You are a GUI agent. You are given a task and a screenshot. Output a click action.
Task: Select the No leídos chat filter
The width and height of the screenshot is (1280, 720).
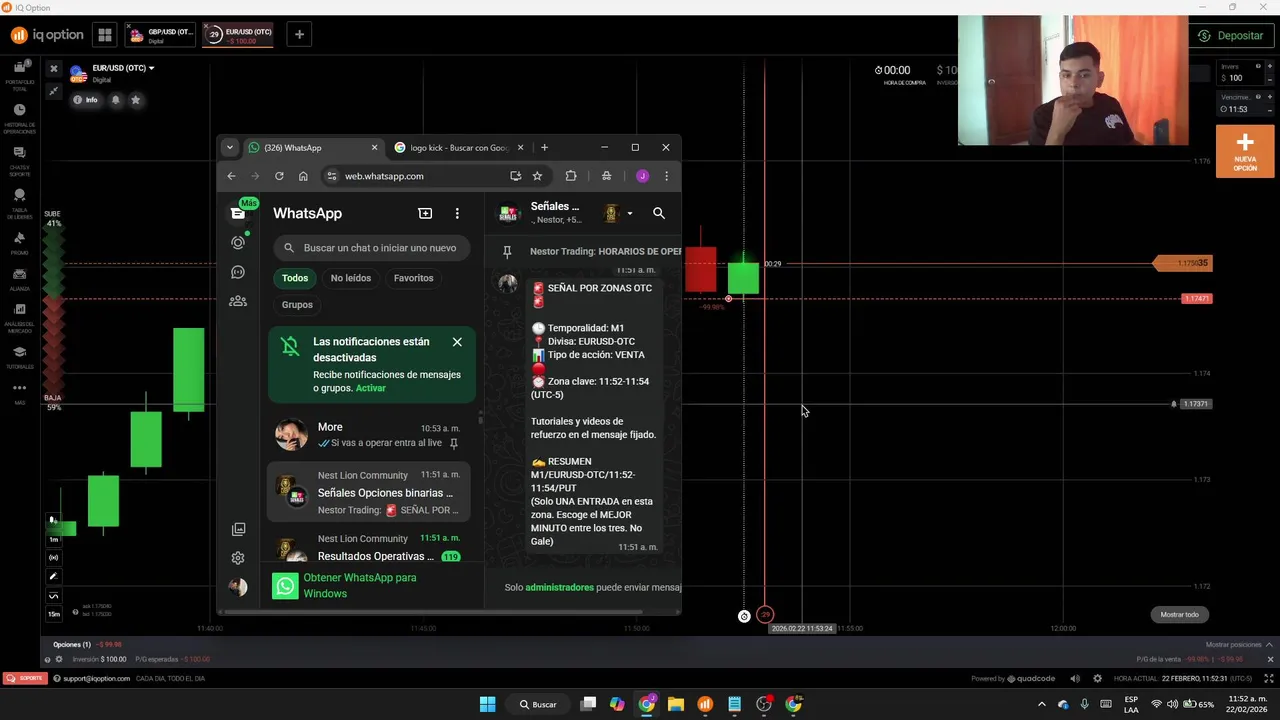tap(351, 278)
